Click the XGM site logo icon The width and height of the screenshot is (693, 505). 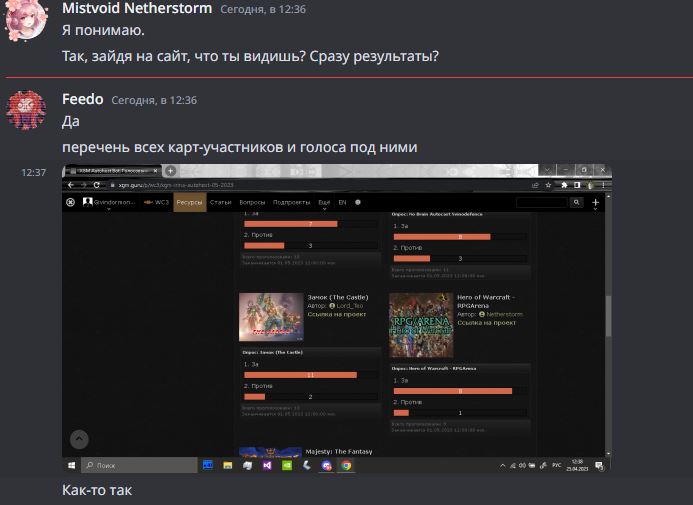click(70, 202)
